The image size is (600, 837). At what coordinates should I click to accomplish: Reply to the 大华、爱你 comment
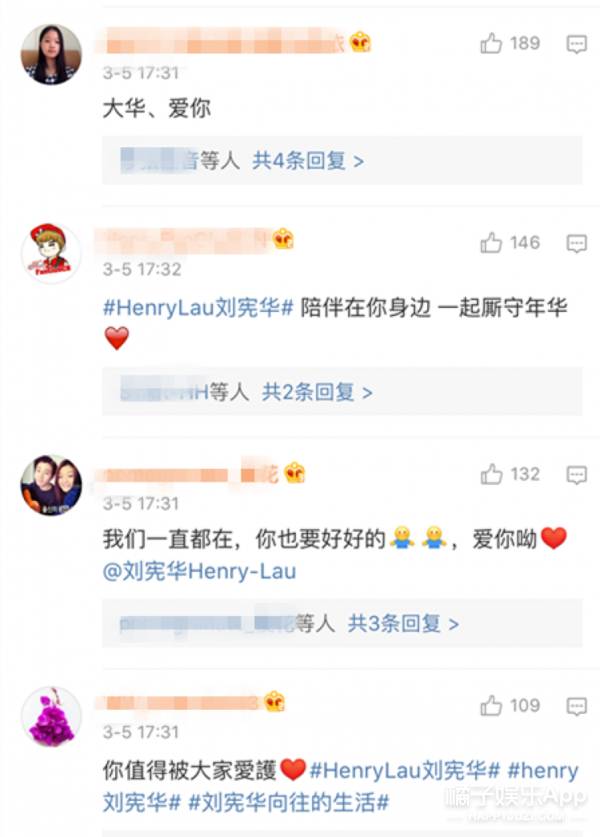coord(577,44)
